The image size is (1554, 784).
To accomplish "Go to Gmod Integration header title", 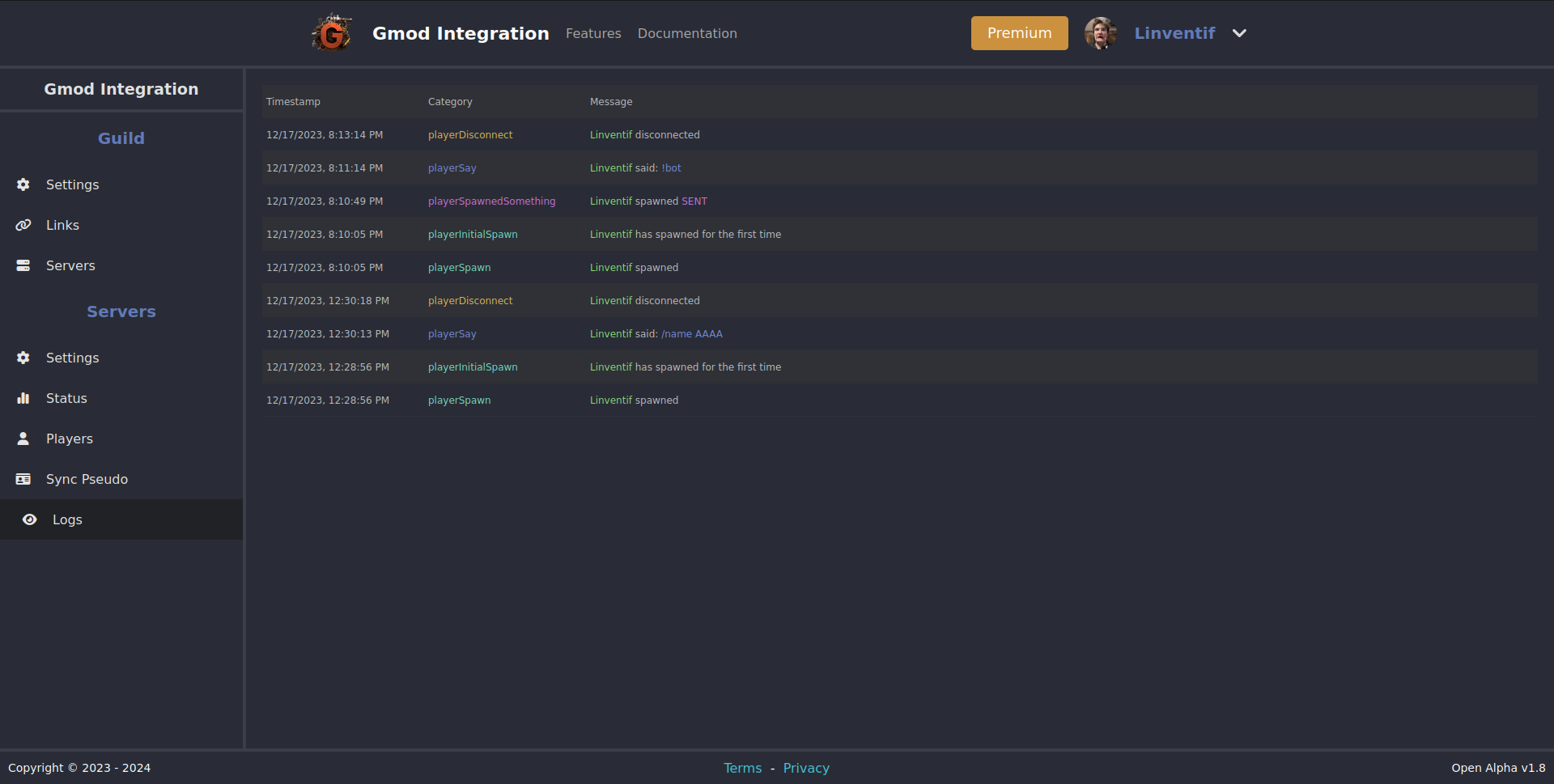I will pyautogui.click(x=461, y=33).
